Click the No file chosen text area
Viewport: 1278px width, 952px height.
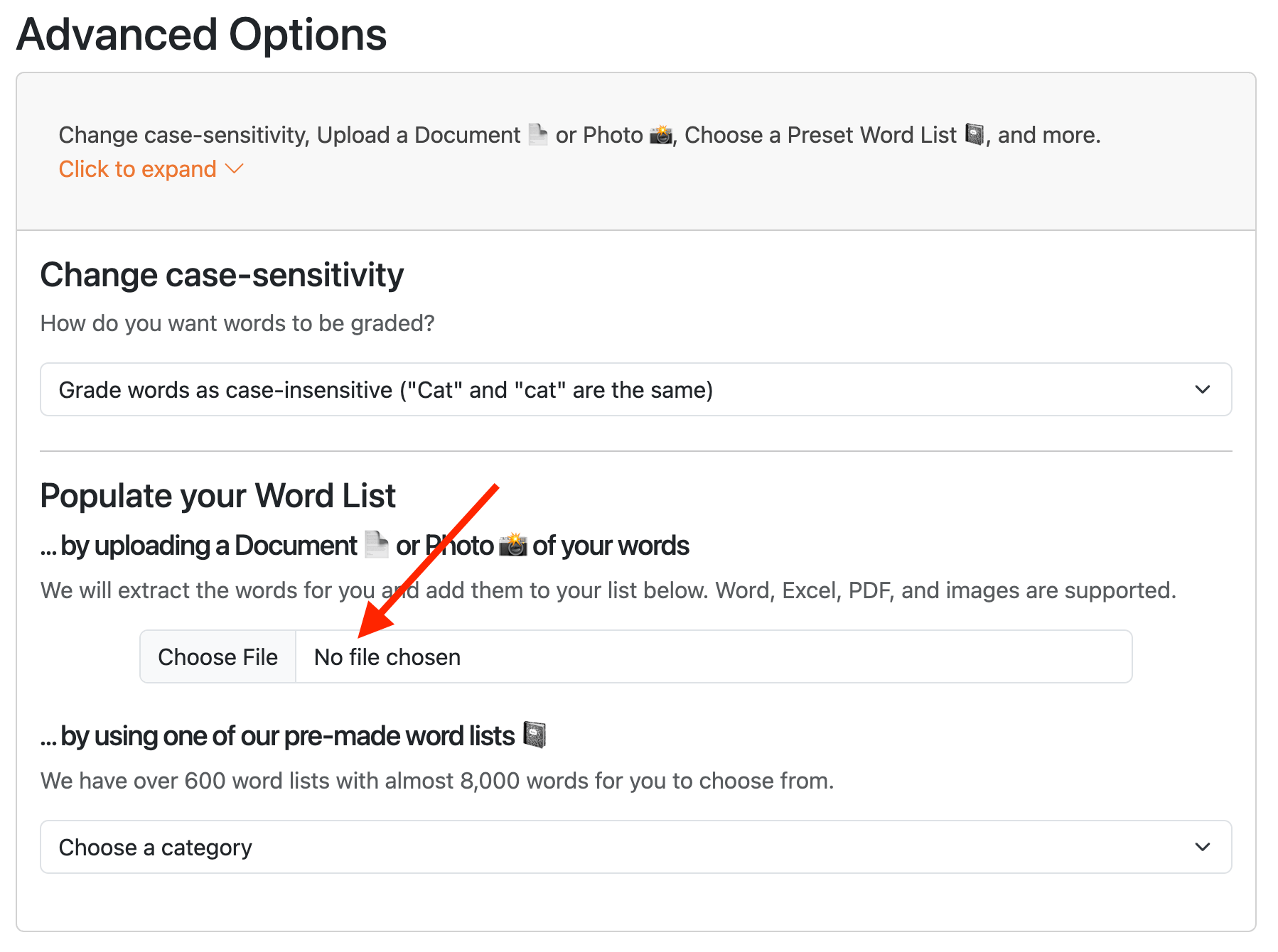click(x=387, y=656)
